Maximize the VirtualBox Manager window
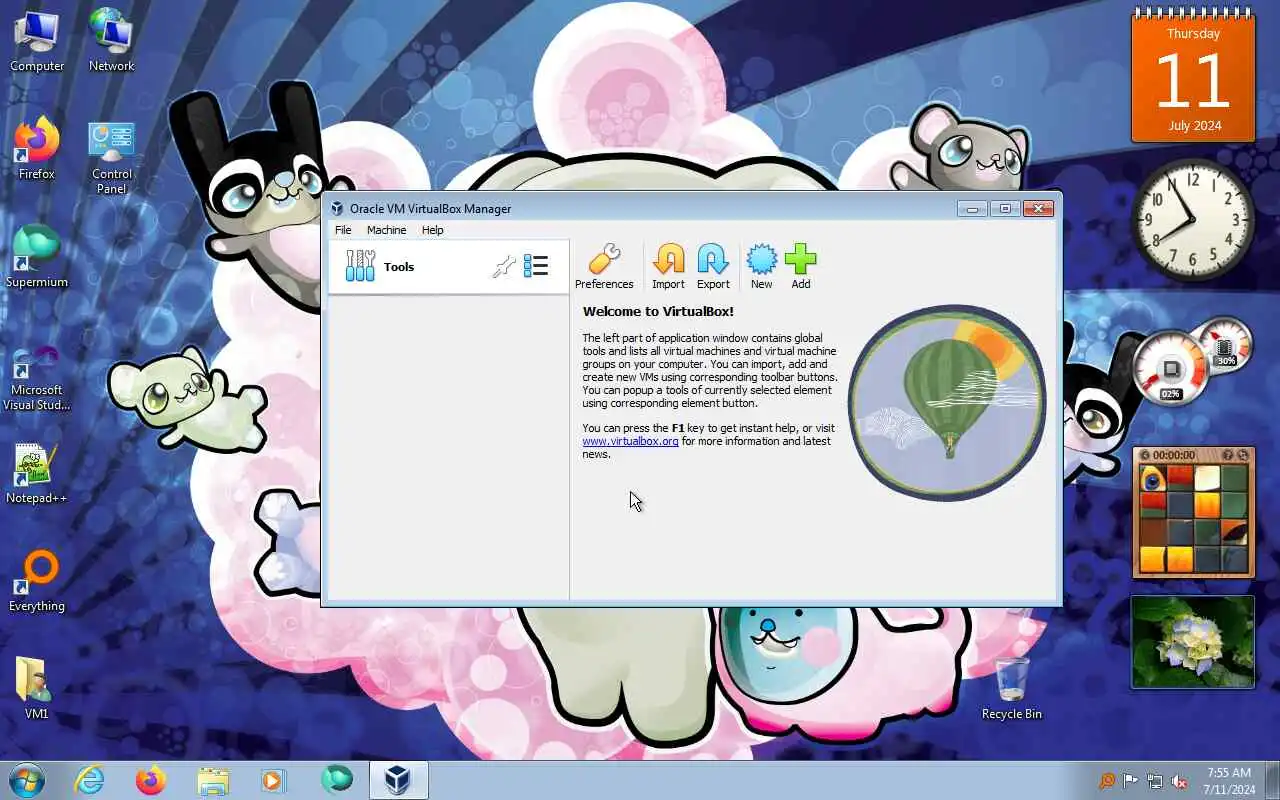The image size is (1280, 800). [1005, 209]
